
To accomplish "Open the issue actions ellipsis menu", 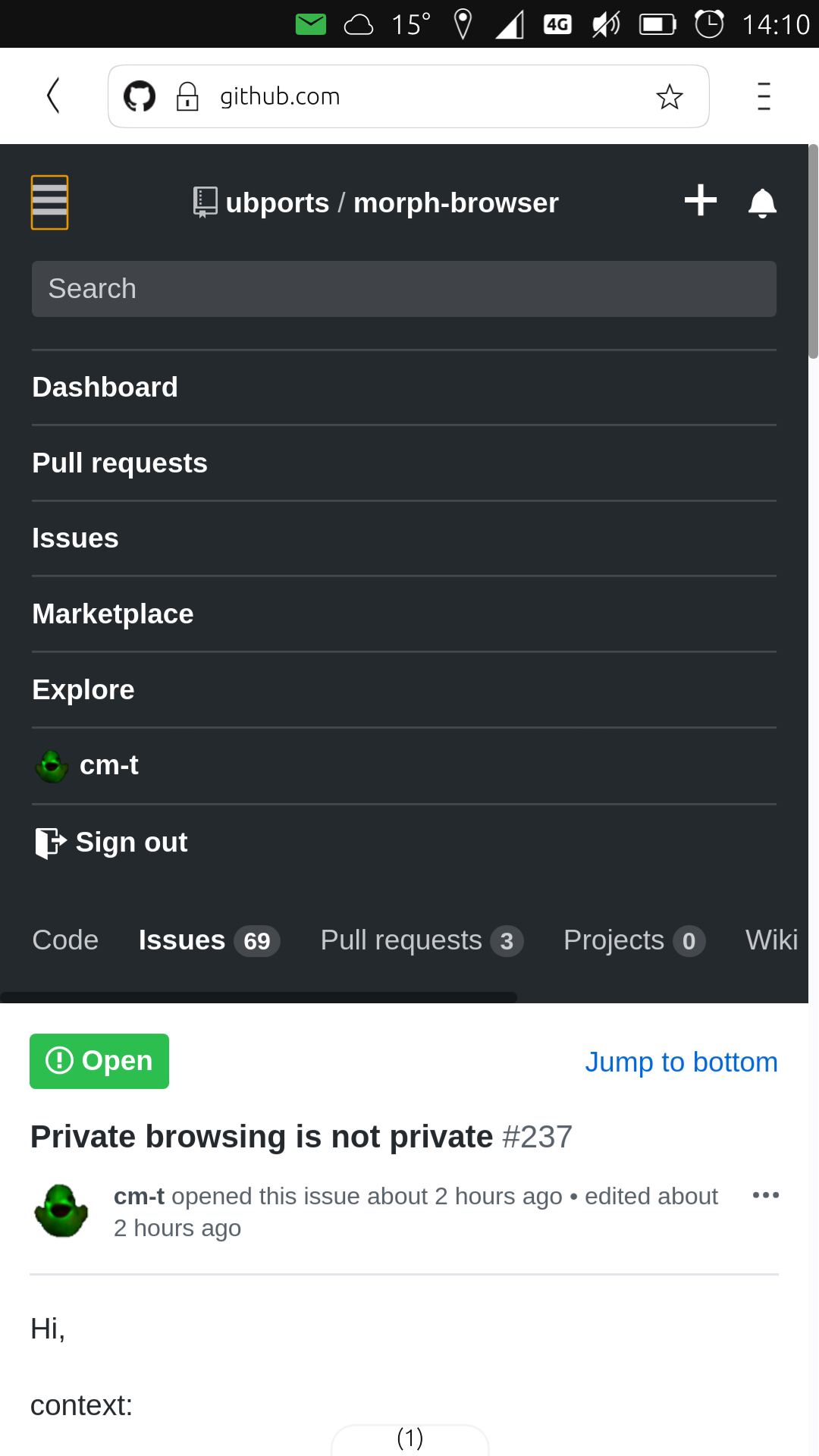I will [x=766, y=1195].
